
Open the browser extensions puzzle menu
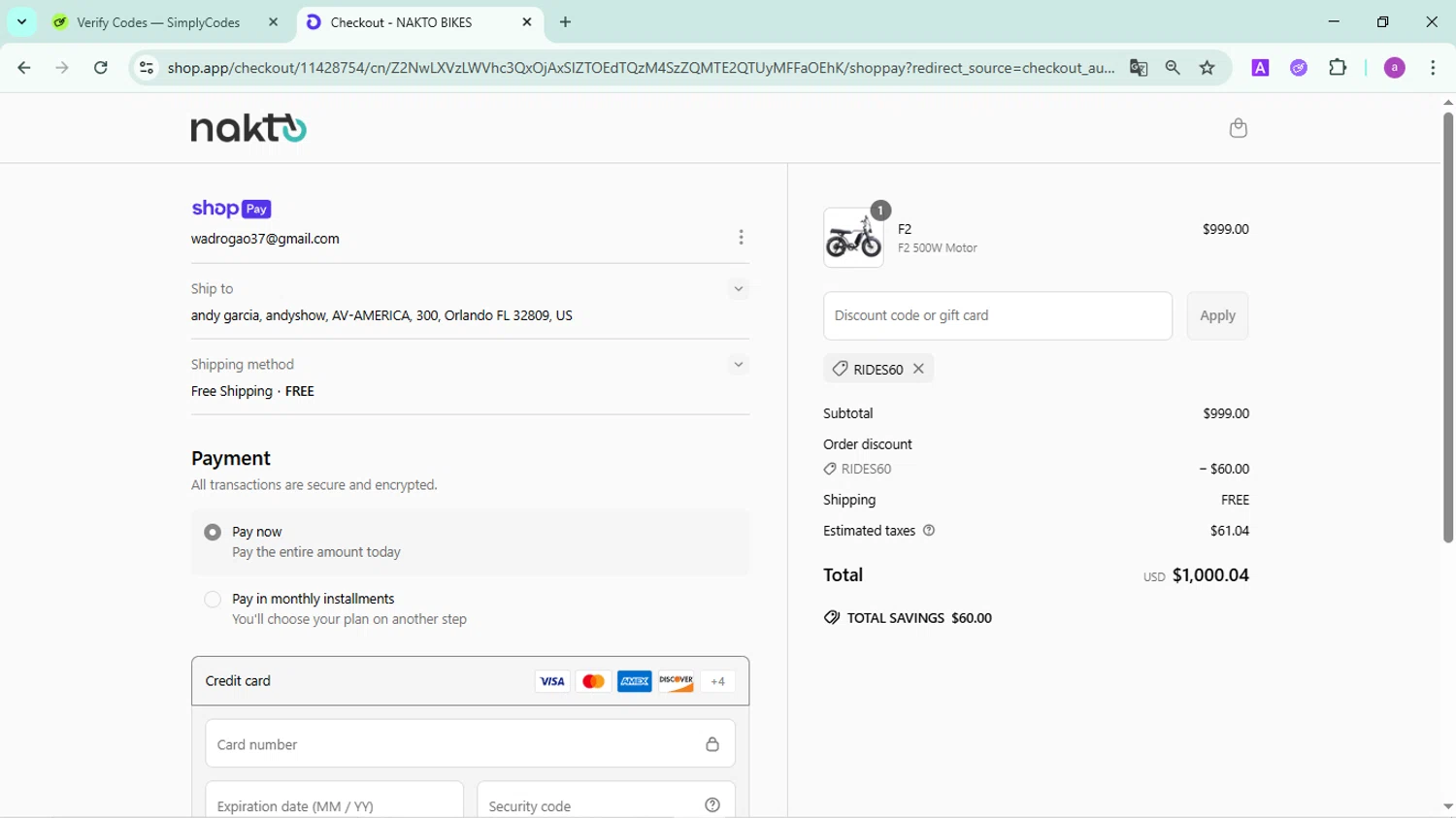click(x=1338, y=68)
